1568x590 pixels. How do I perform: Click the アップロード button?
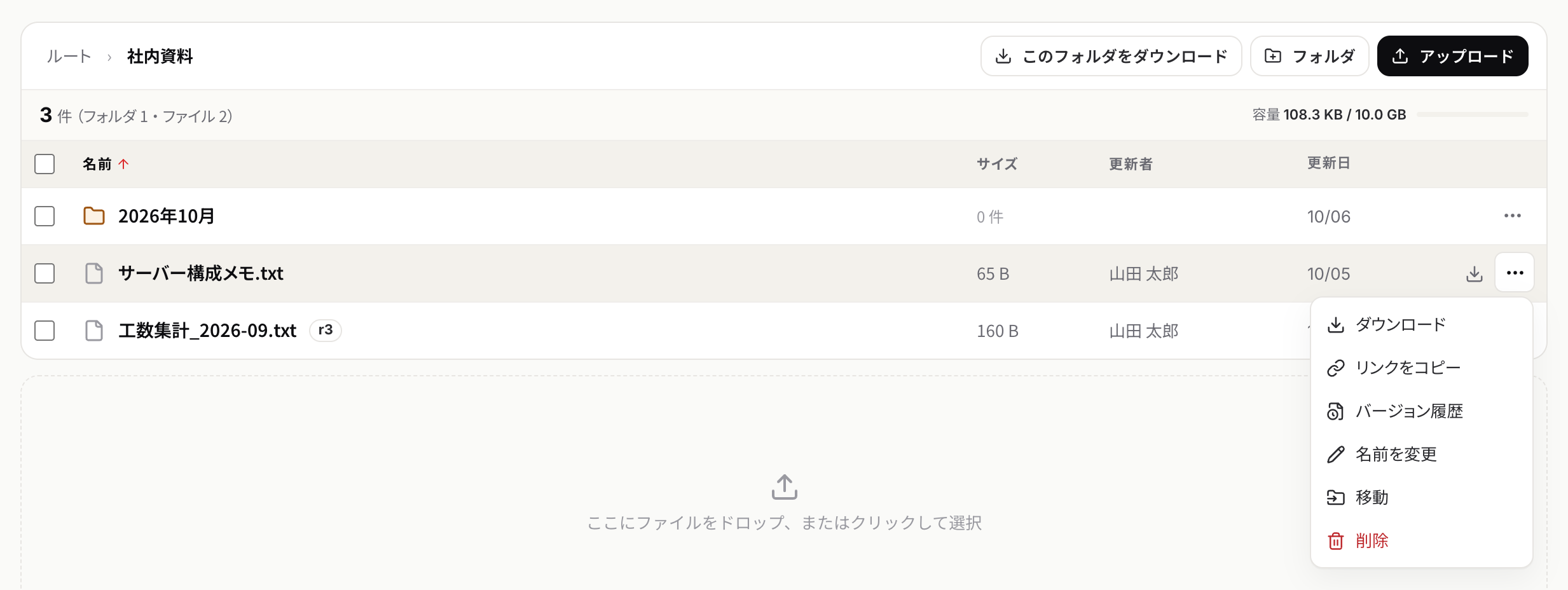[x=1452, y=56]
